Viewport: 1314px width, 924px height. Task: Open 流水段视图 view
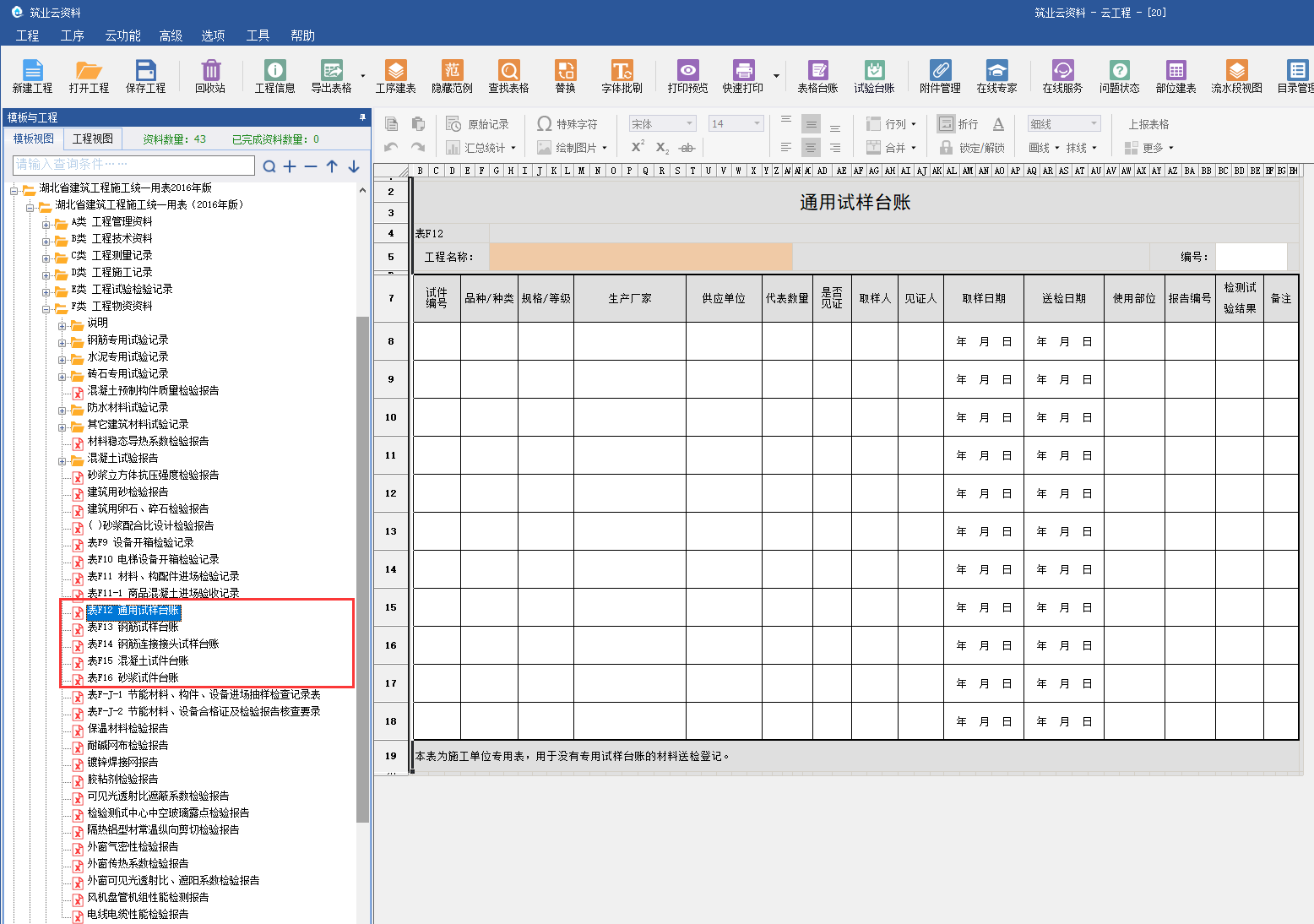[x=1236, y=75]
